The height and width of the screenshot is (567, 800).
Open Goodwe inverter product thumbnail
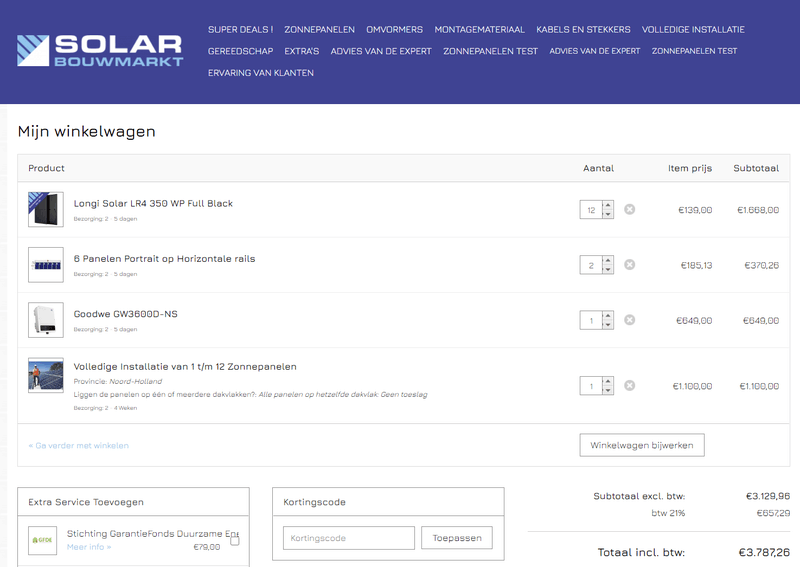tap(46, 320)
